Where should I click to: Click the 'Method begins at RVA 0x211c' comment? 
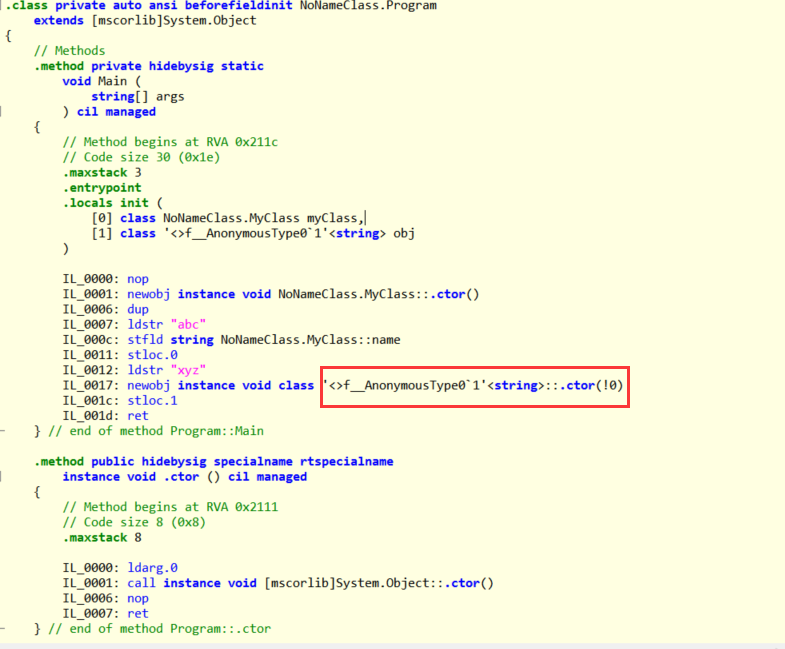[170, 142]
